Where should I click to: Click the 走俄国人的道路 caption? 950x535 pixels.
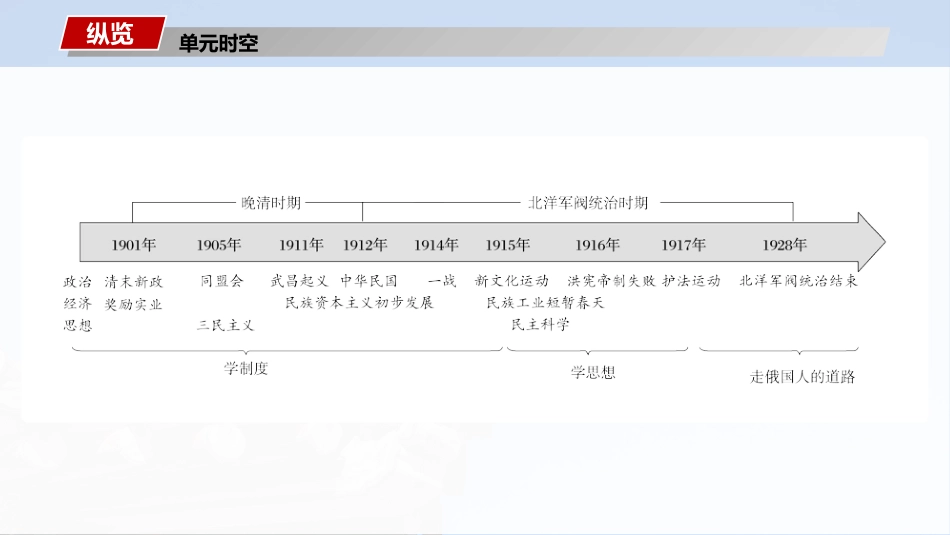(803, 377)
